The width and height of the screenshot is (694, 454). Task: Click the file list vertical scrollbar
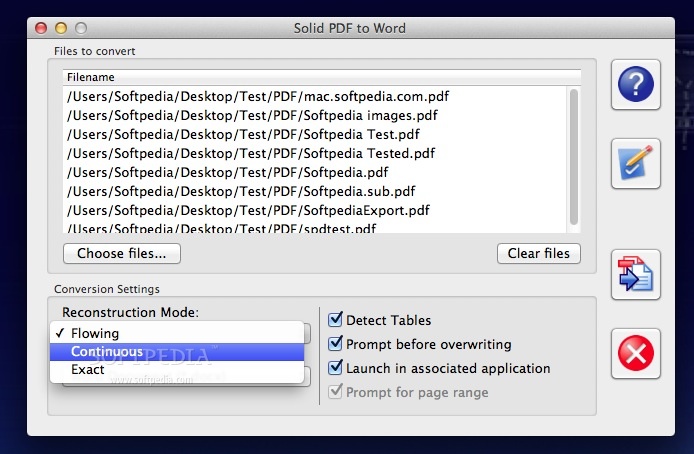(x=574, y=157)
